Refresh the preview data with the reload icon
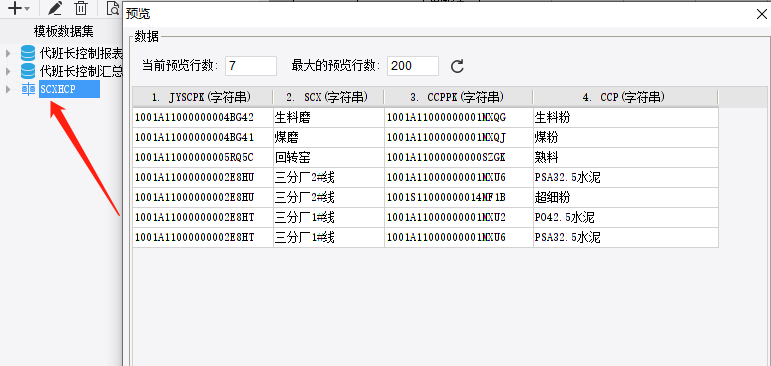The image size is (771, 366). pyautogui.click(x=457, y=66)
